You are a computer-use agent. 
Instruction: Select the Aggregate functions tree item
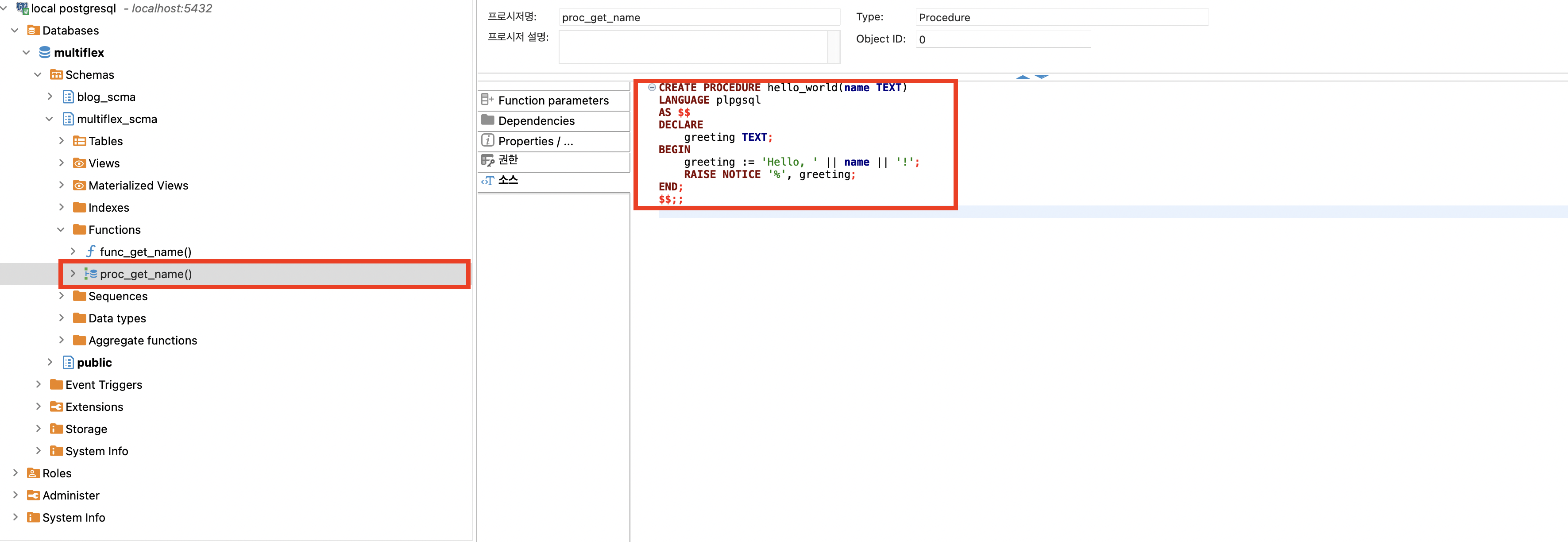(143, 341)
